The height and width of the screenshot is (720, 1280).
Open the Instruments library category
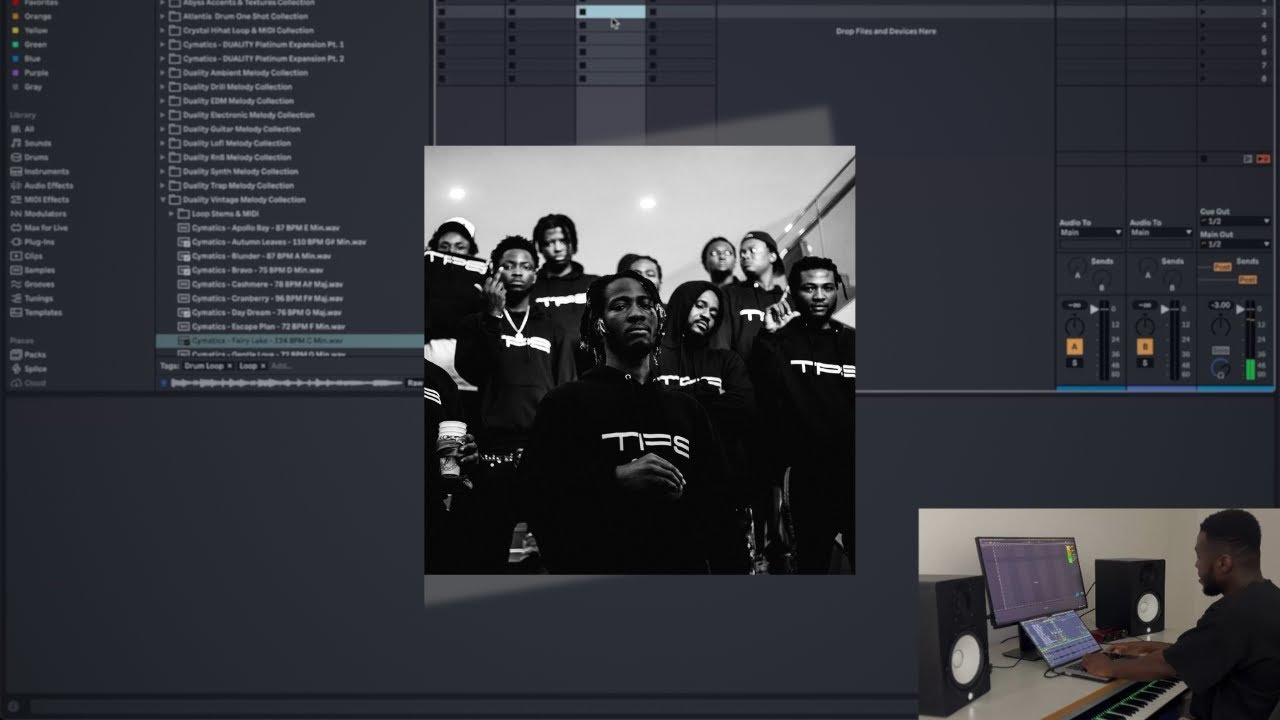(x=39, y=171)
